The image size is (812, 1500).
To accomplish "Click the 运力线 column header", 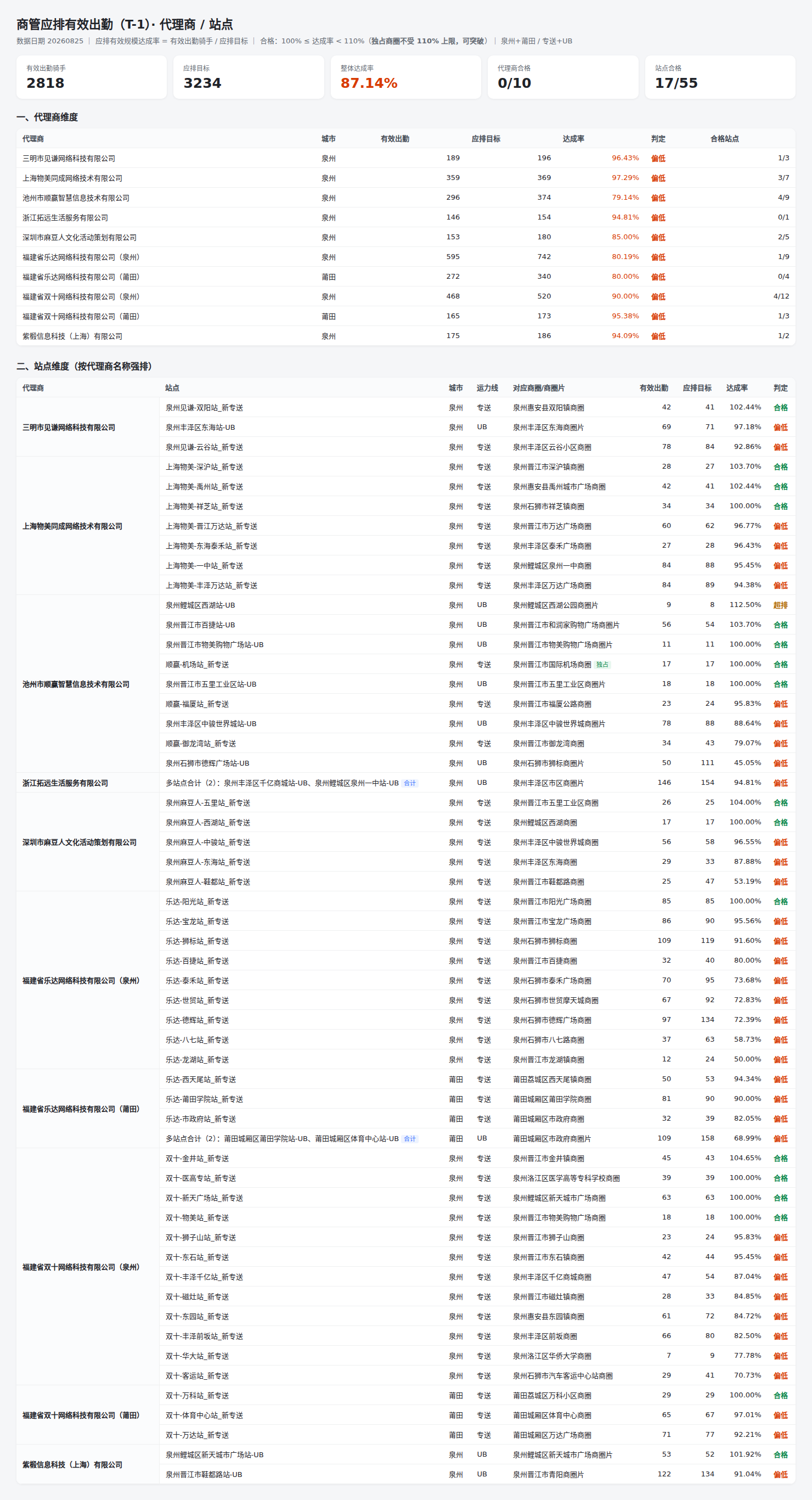I will 487,388.
